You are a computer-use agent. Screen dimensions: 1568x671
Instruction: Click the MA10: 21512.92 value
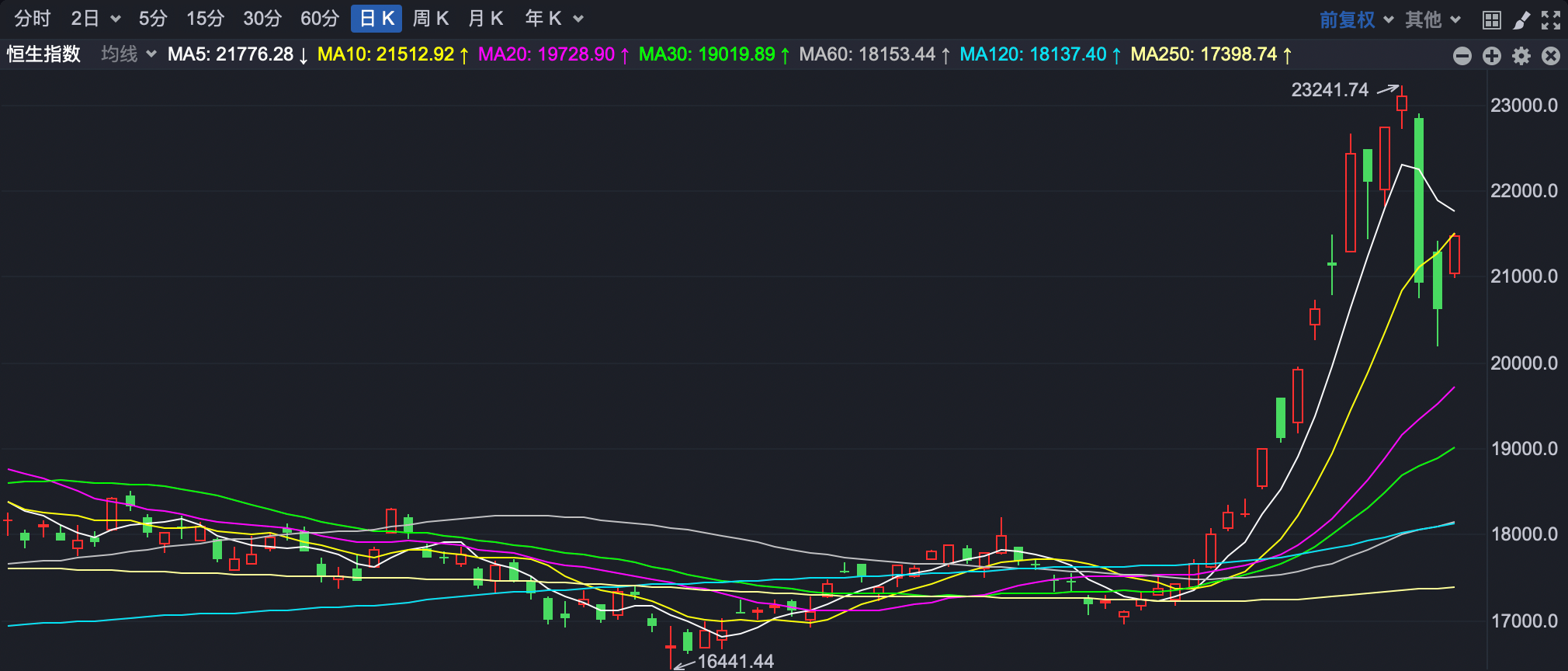pos(393,54)
